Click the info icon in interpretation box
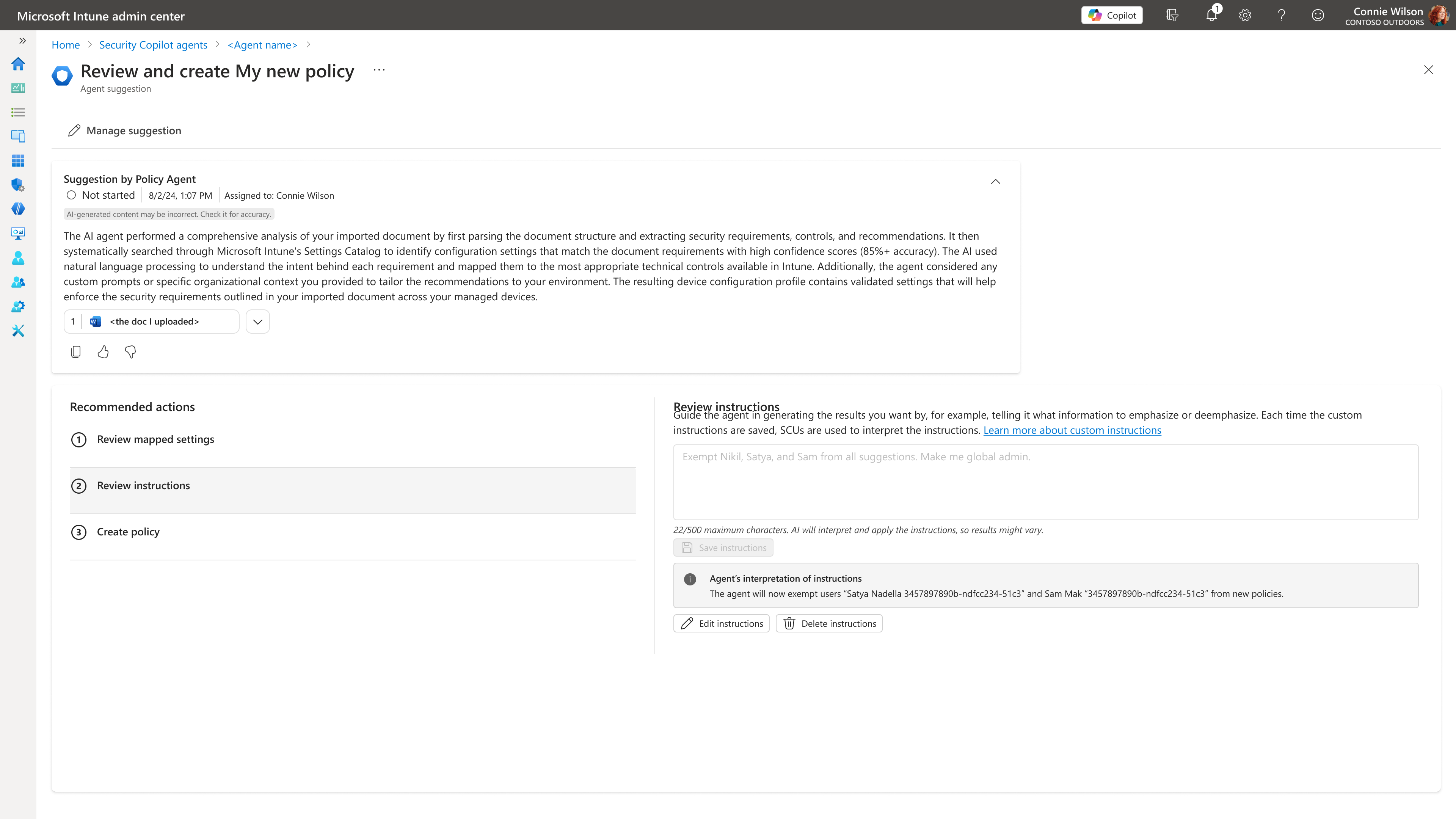Image resolution: width=1456 pixels, height=819 pixels. [690, 579]
